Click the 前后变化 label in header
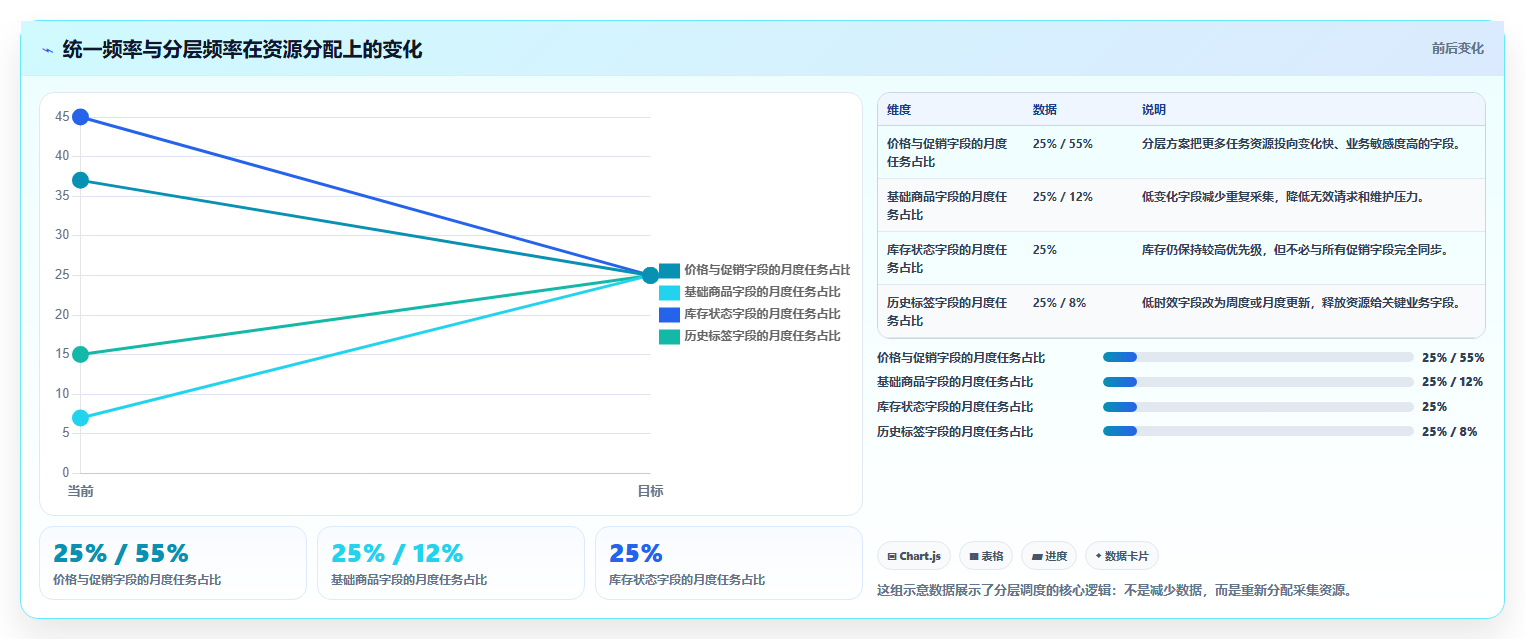The image size is (1525, 639). (1457, 48)
